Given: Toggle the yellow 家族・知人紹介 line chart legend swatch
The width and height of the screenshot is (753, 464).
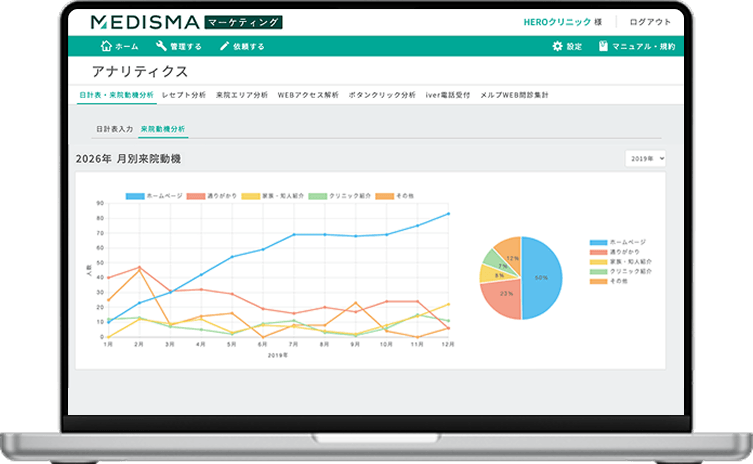Looking at the screenshot, I should coord(251,196).
